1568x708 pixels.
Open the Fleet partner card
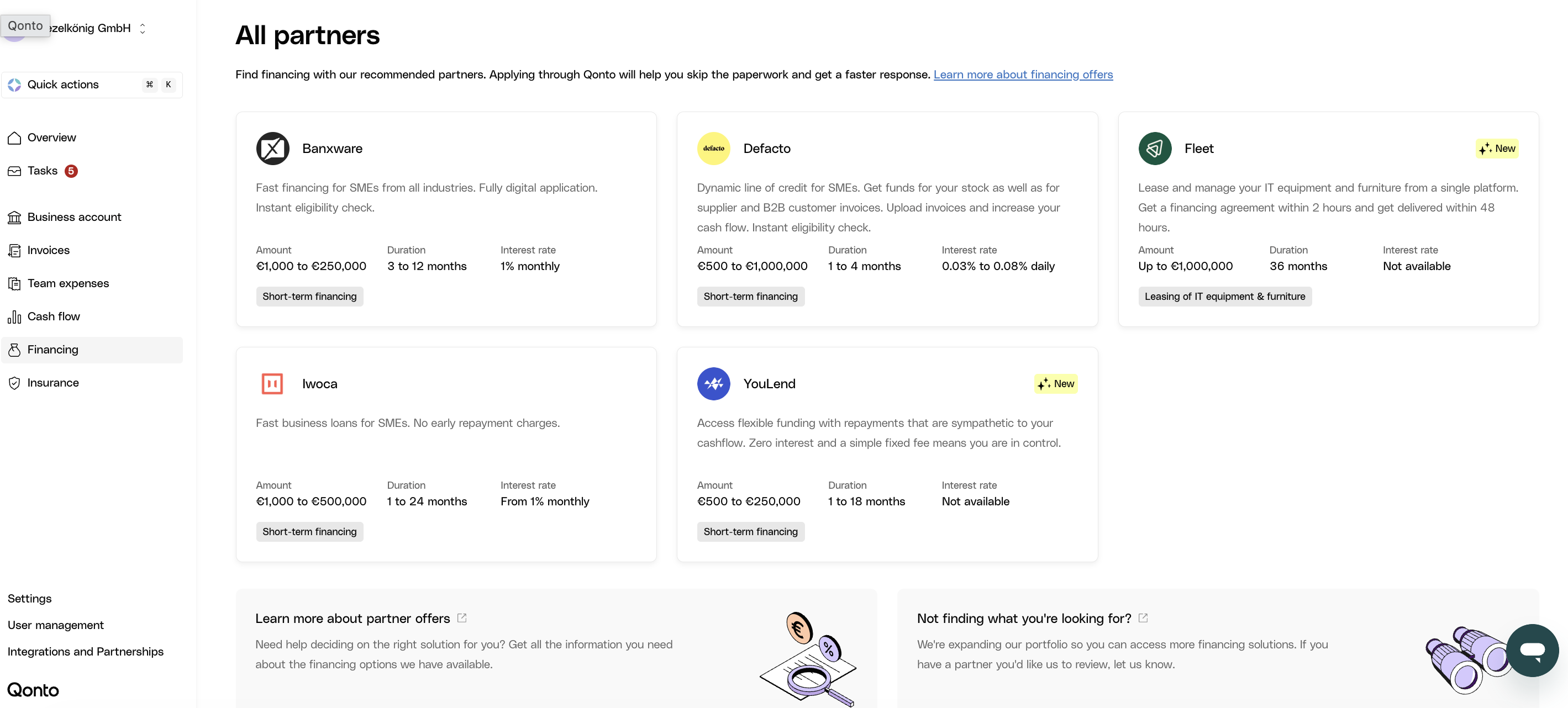pos(1329,219)
